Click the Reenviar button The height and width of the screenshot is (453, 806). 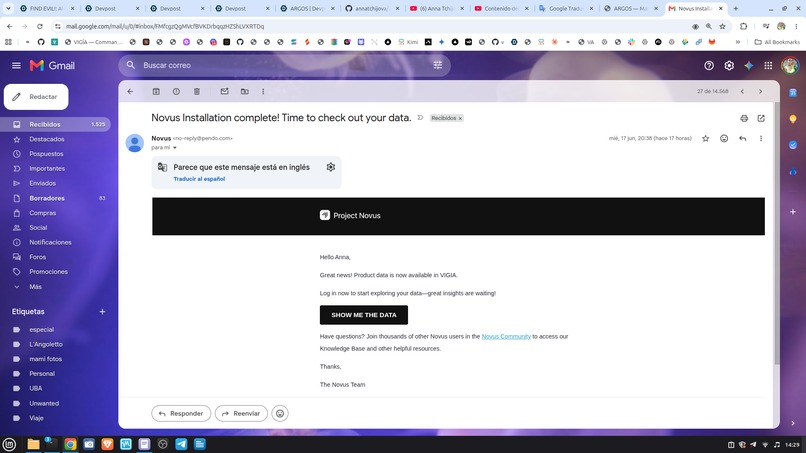(x=241, y=413)
